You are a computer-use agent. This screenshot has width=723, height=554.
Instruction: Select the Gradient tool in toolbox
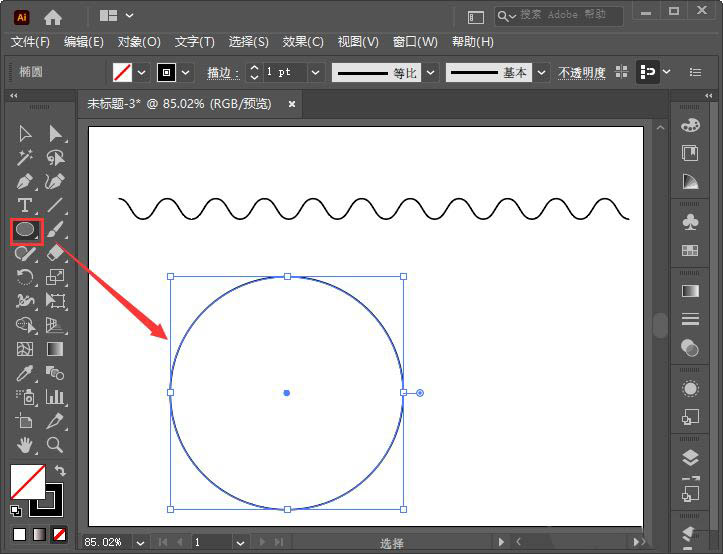pyautogui.click(x=55, y=349)
